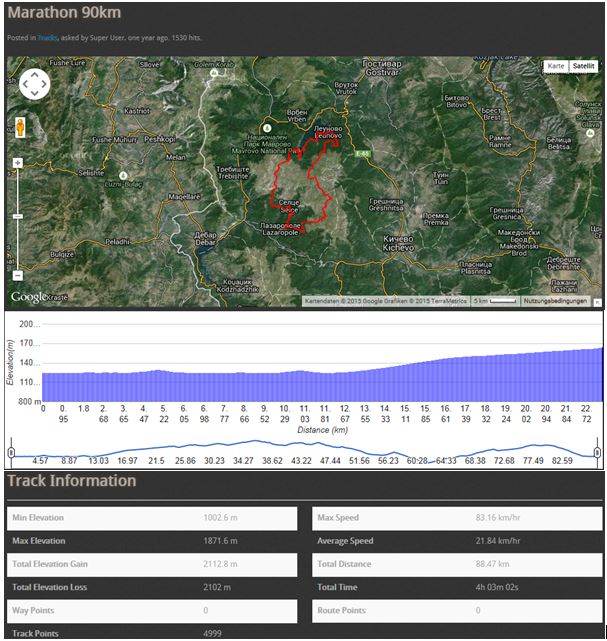Click the Lazaropole label on the map

point(280,229)
